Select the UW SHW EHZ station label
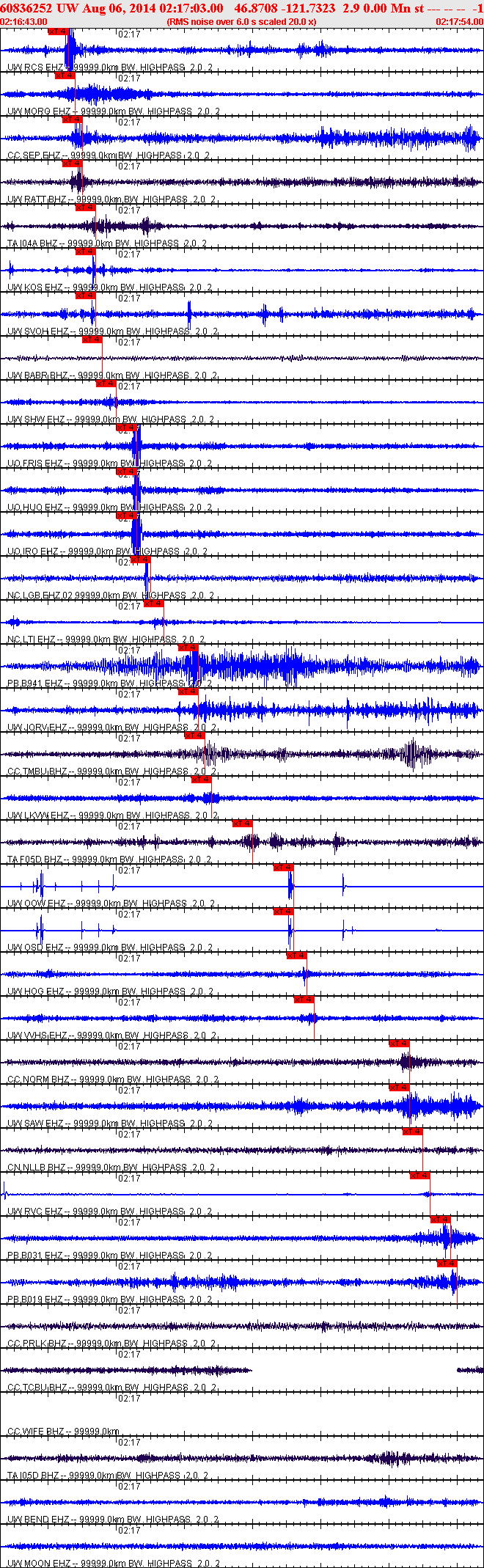Viewport: 484px width, 1568px height. (36, 420)
